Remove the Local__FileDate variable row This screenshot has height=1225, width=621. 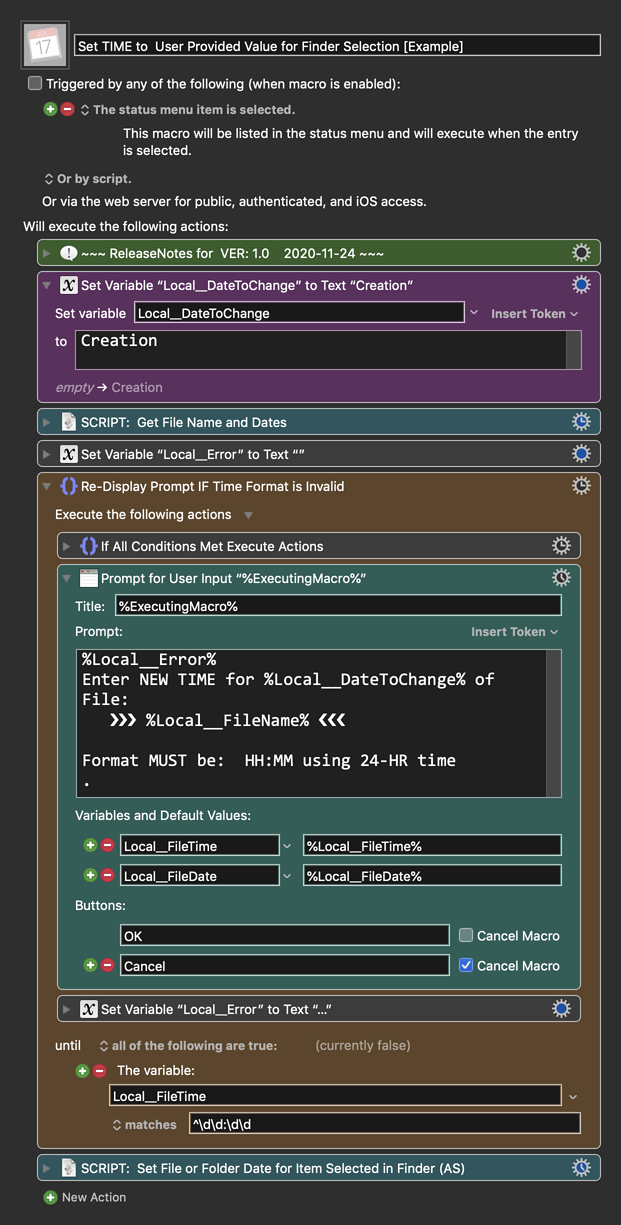coord(107,876)
